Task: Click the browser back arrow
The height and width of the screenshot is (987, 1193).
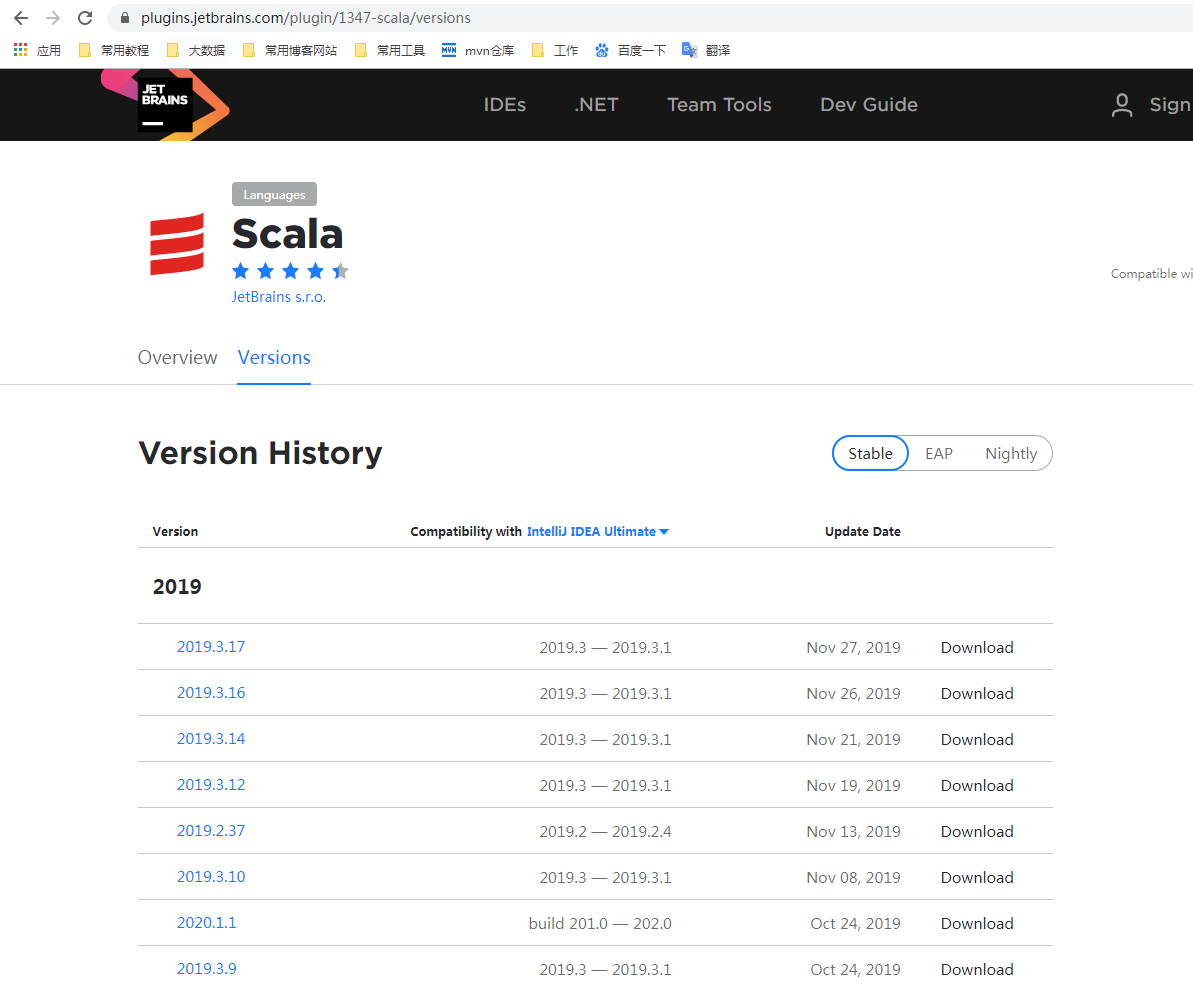Action: point(21,18)
